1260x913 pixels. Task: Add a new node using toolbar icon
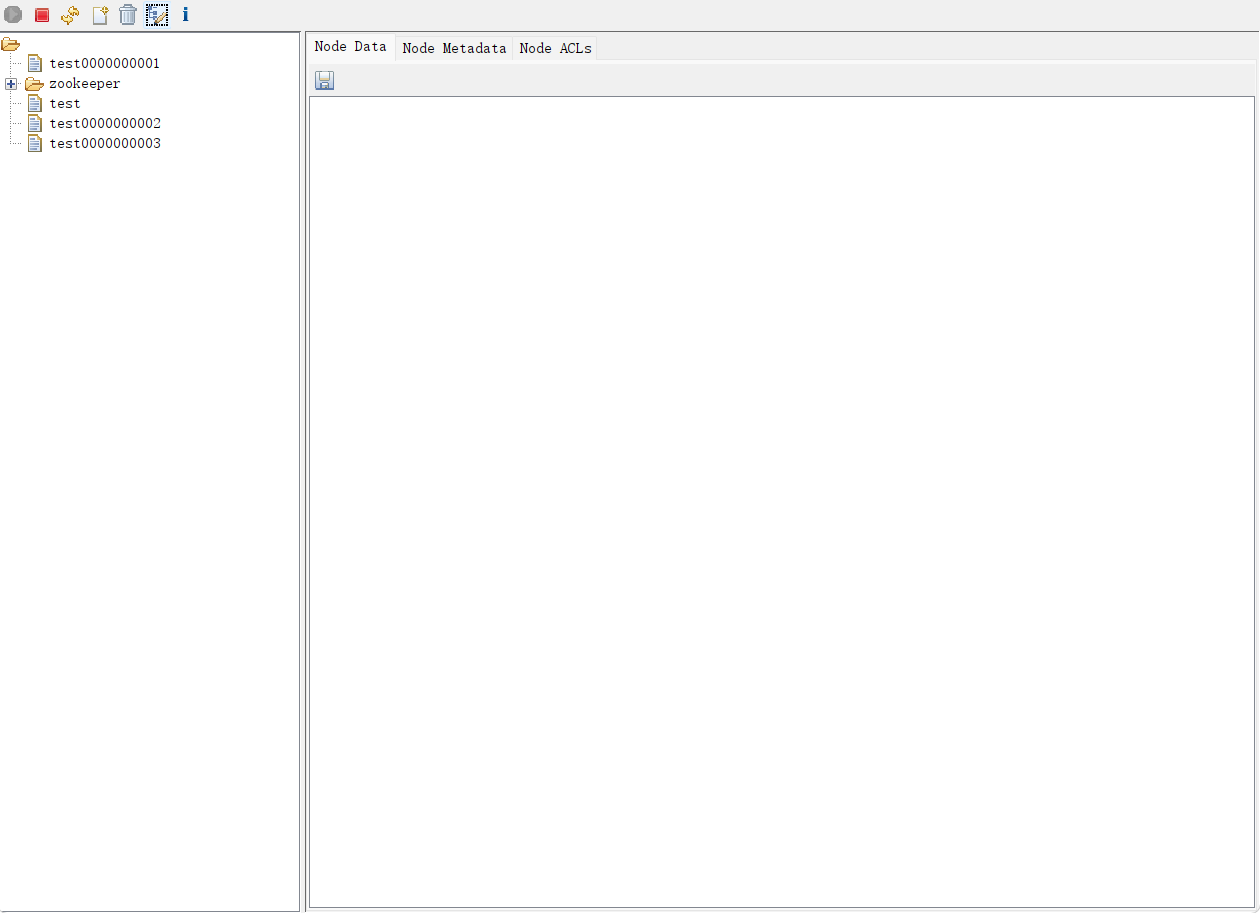99,15
